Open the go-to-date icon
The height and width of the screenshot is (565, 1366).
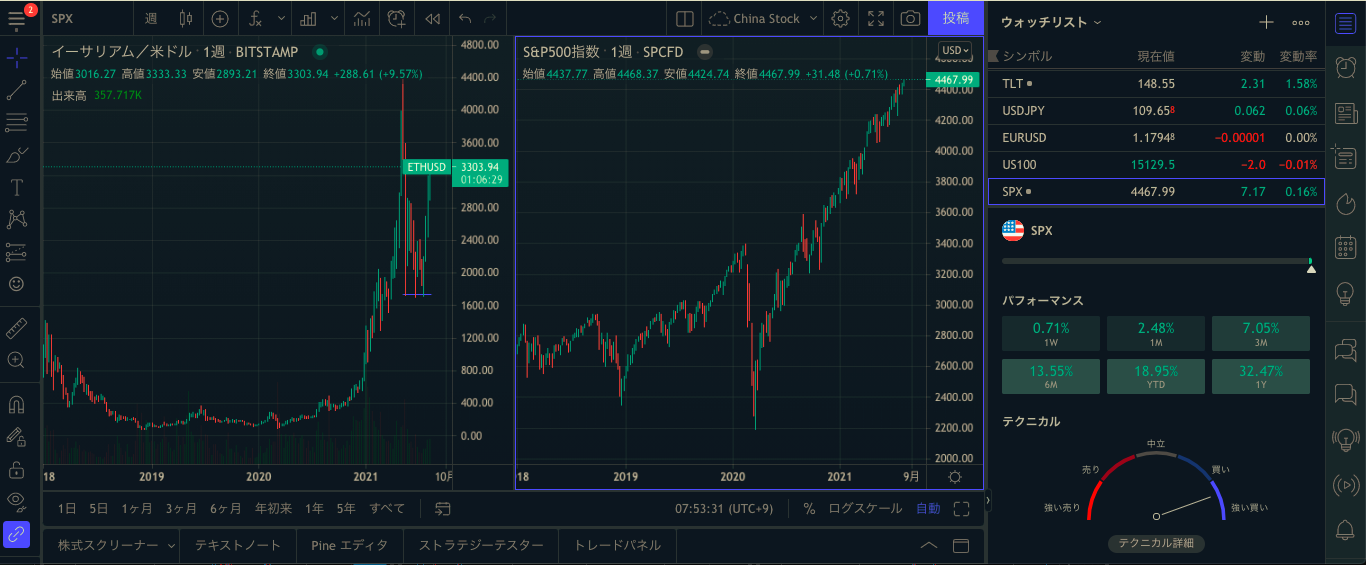[443, 508]
